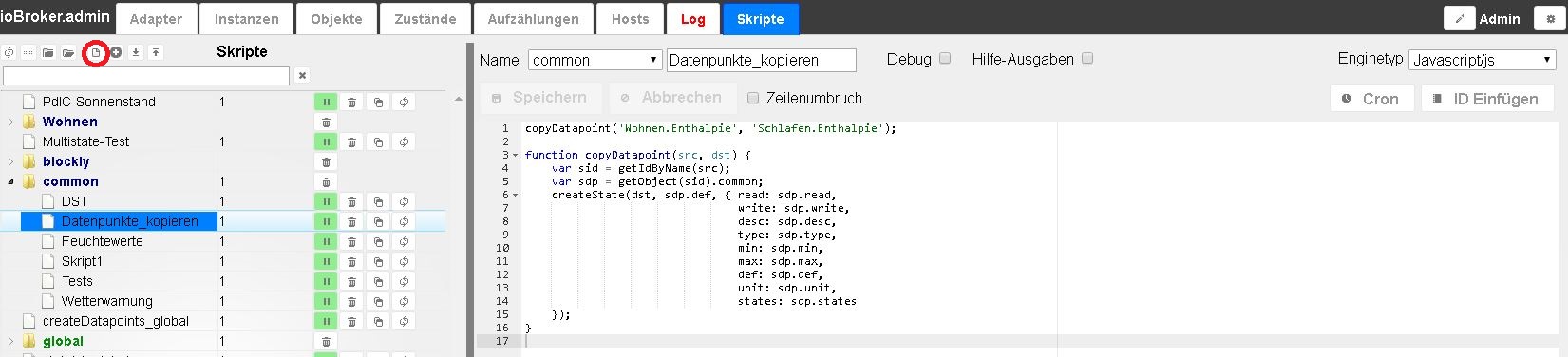Viewport: 1568px width, 357px height.
Task: Delete the Multistate-Test script
Action: pyautogui.click(x=351, y=141)
